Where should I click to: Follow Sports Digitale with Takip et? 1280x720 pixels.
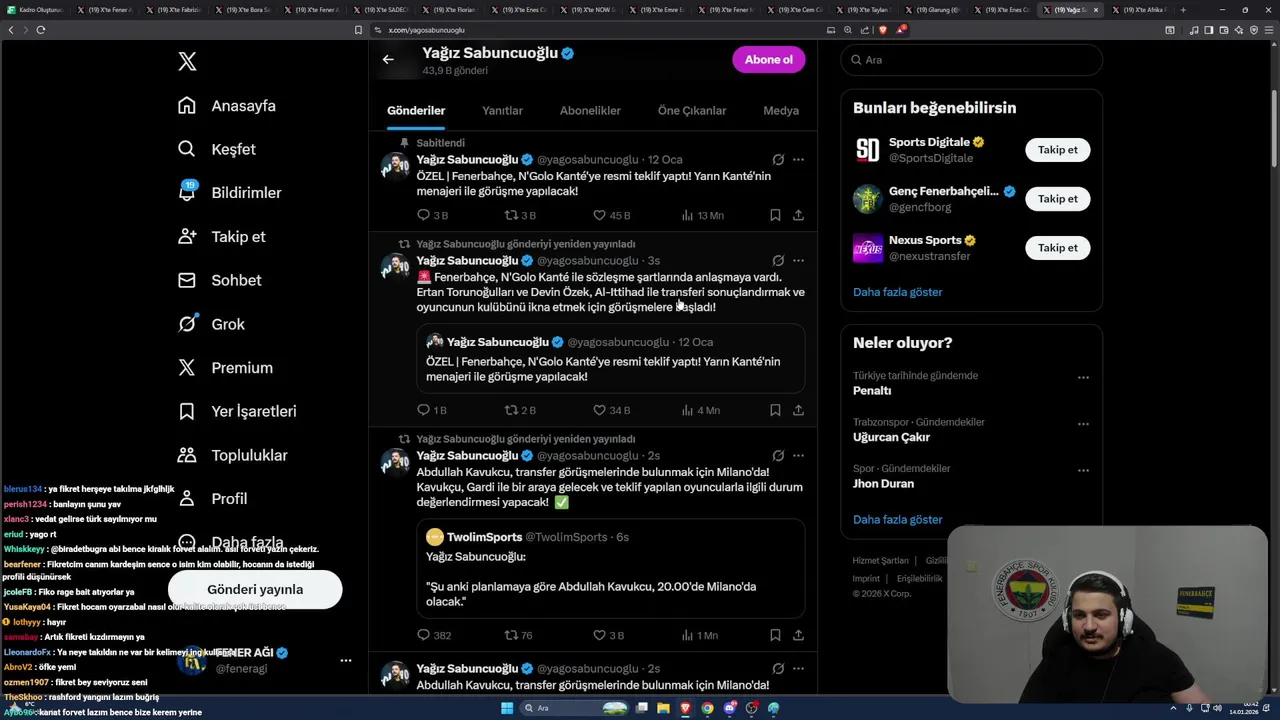(x=1057, y=150)
